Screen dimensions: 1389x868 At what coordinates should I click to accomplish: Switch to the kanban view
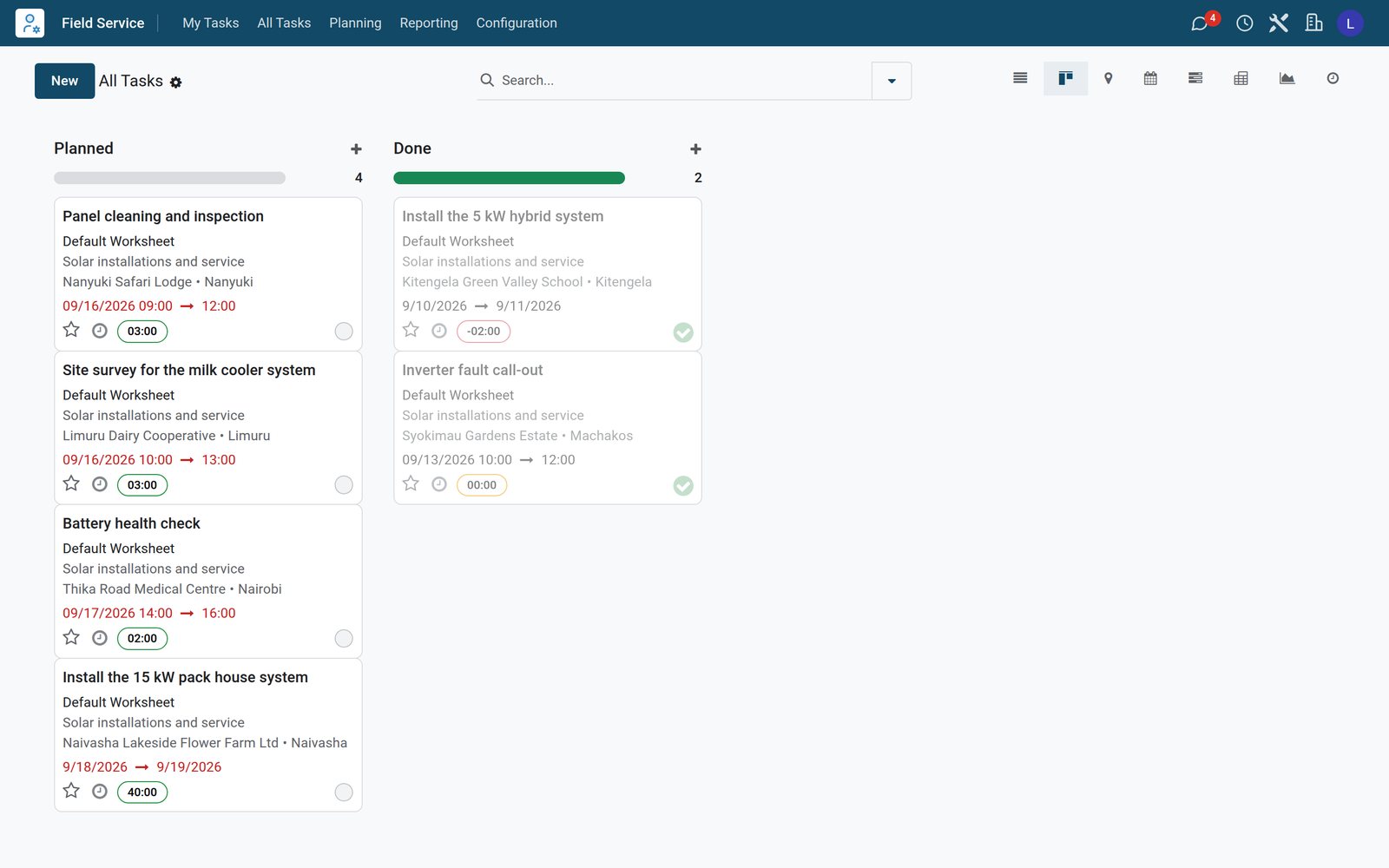pyautogui.click(x=1065, y=78)
